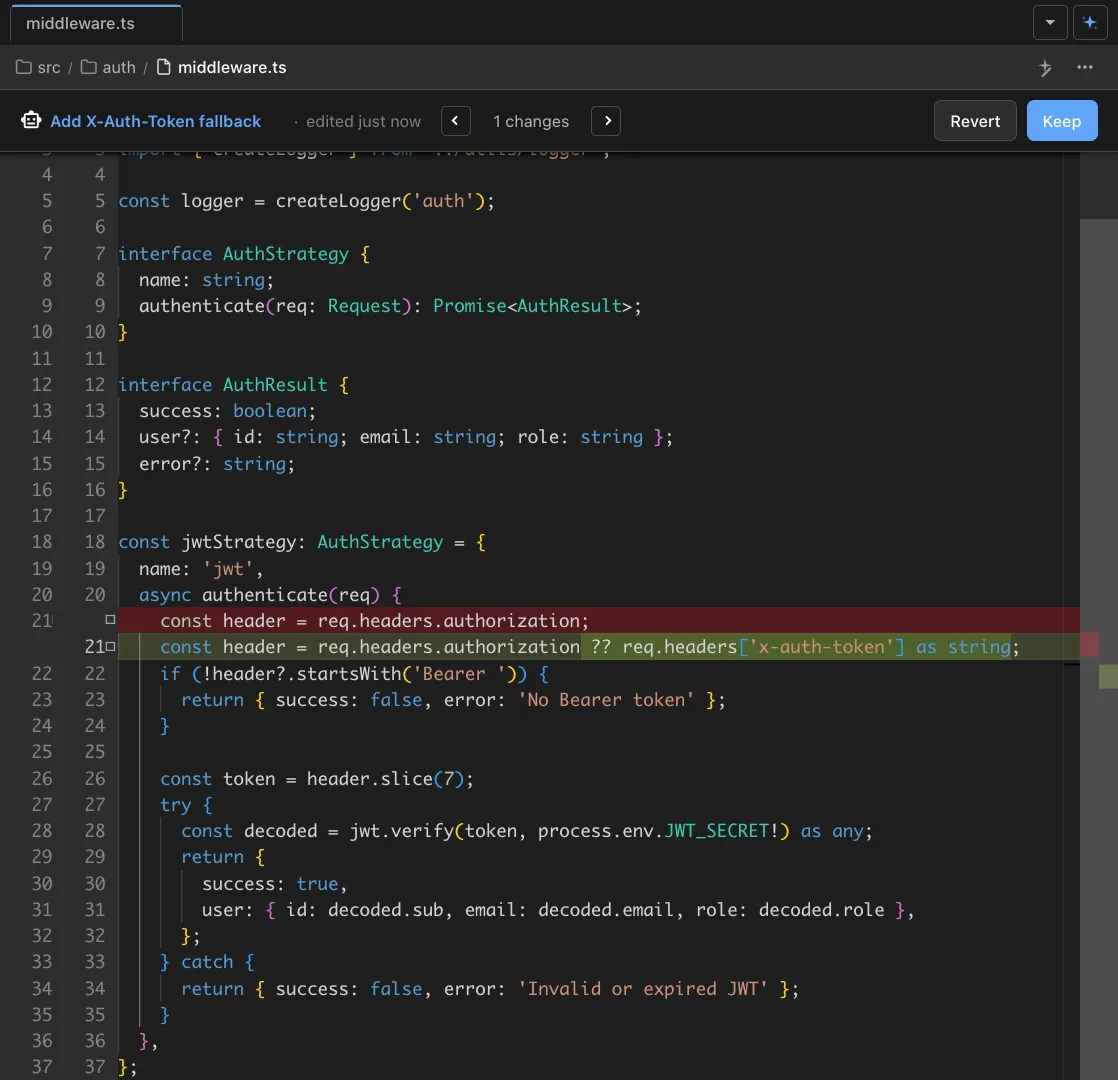1118x1080 pixels.
Task: Click the Keep button
Action: tap(1061, 120)
